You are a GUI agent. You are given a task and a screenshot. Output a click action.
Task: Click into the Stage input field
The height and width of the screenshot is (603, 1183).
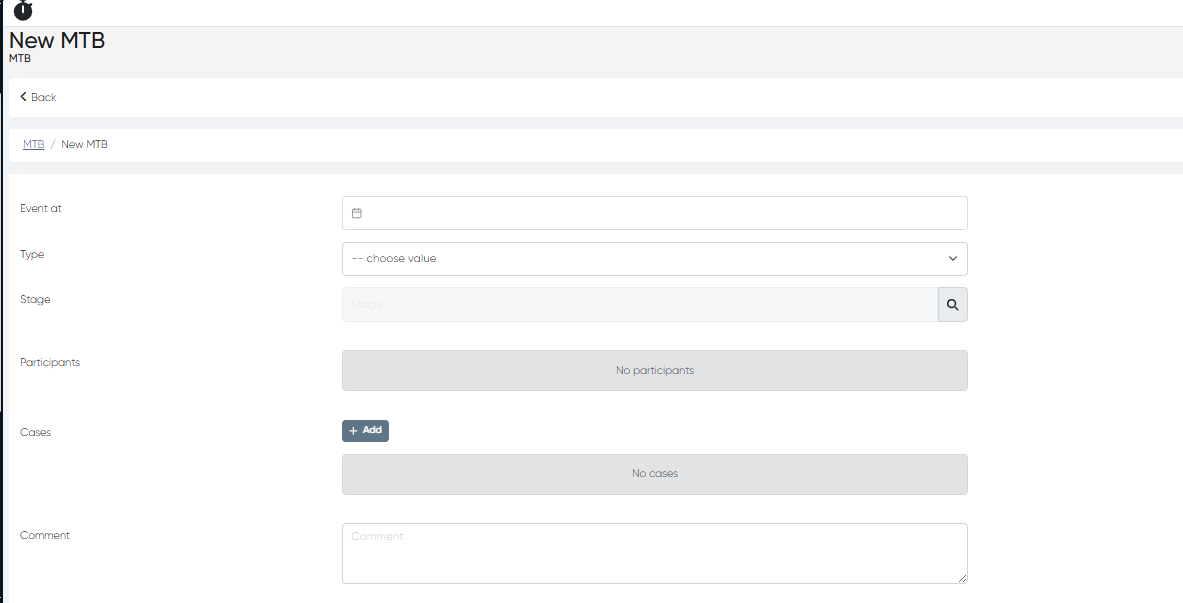pyautogui.click(x=640, y=305)
